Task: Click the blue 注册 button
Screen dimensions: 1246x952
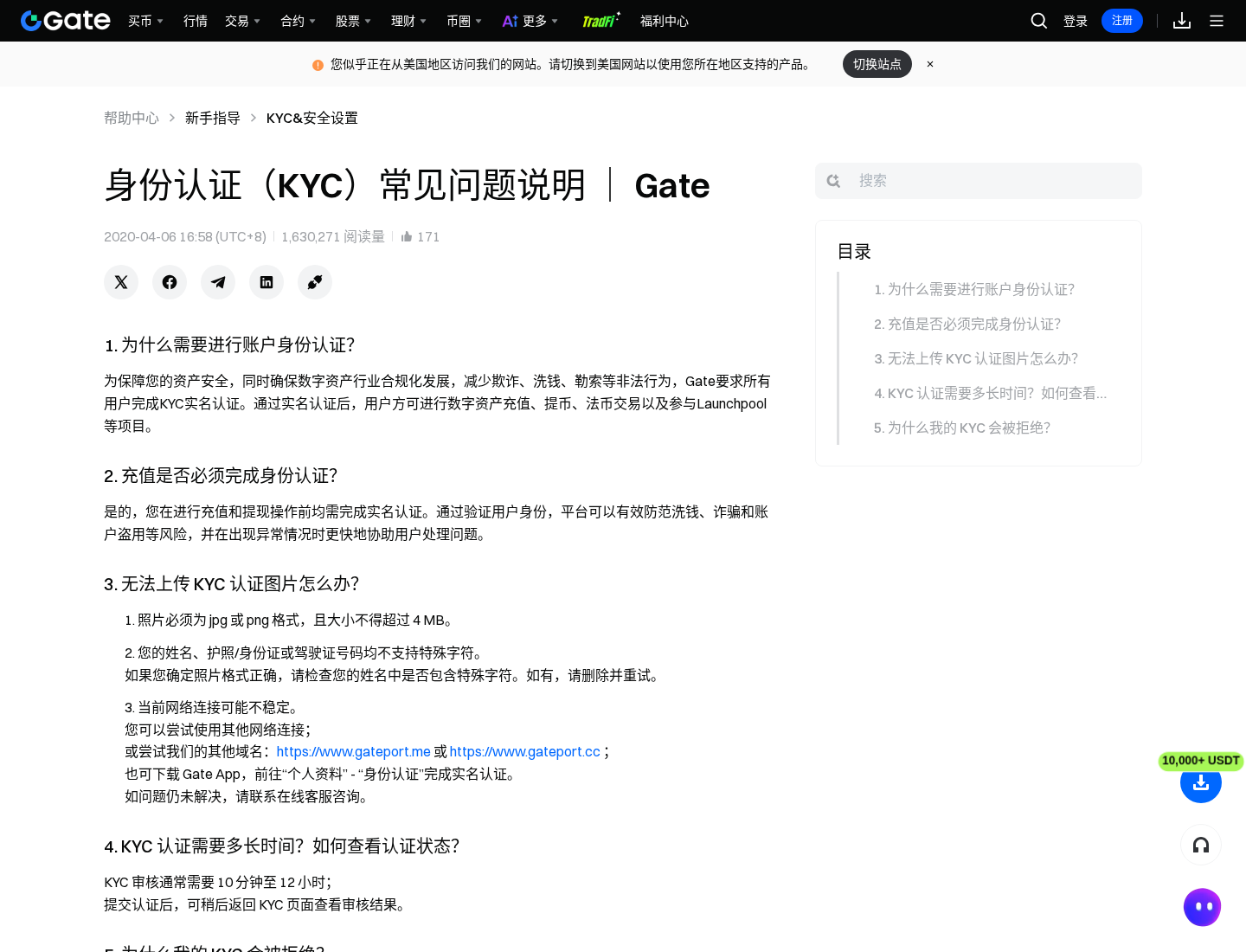Action: coord(1122,21)
